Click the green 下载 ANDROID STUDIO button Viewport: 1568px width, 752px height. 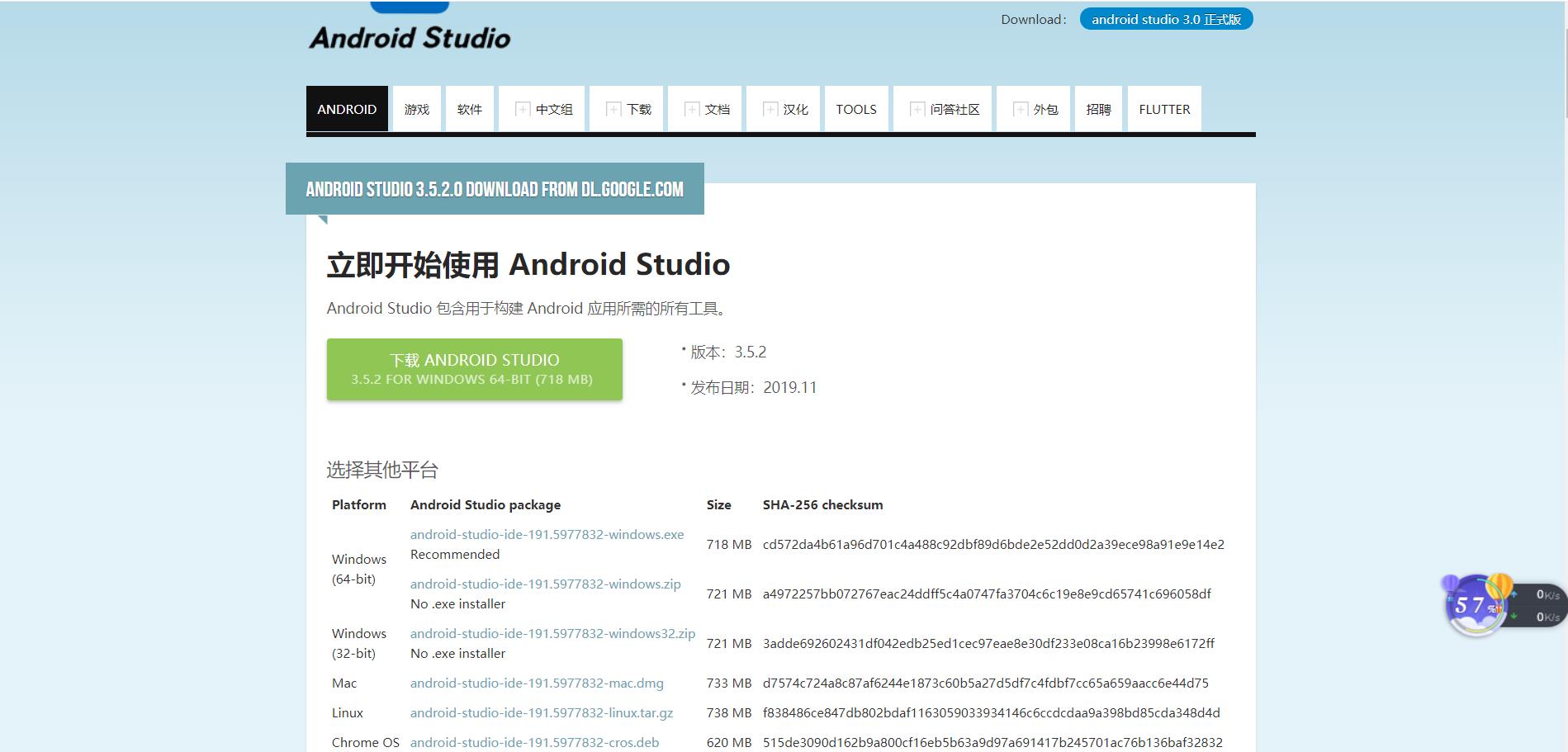pyautogui.click(x=475, y=369)
